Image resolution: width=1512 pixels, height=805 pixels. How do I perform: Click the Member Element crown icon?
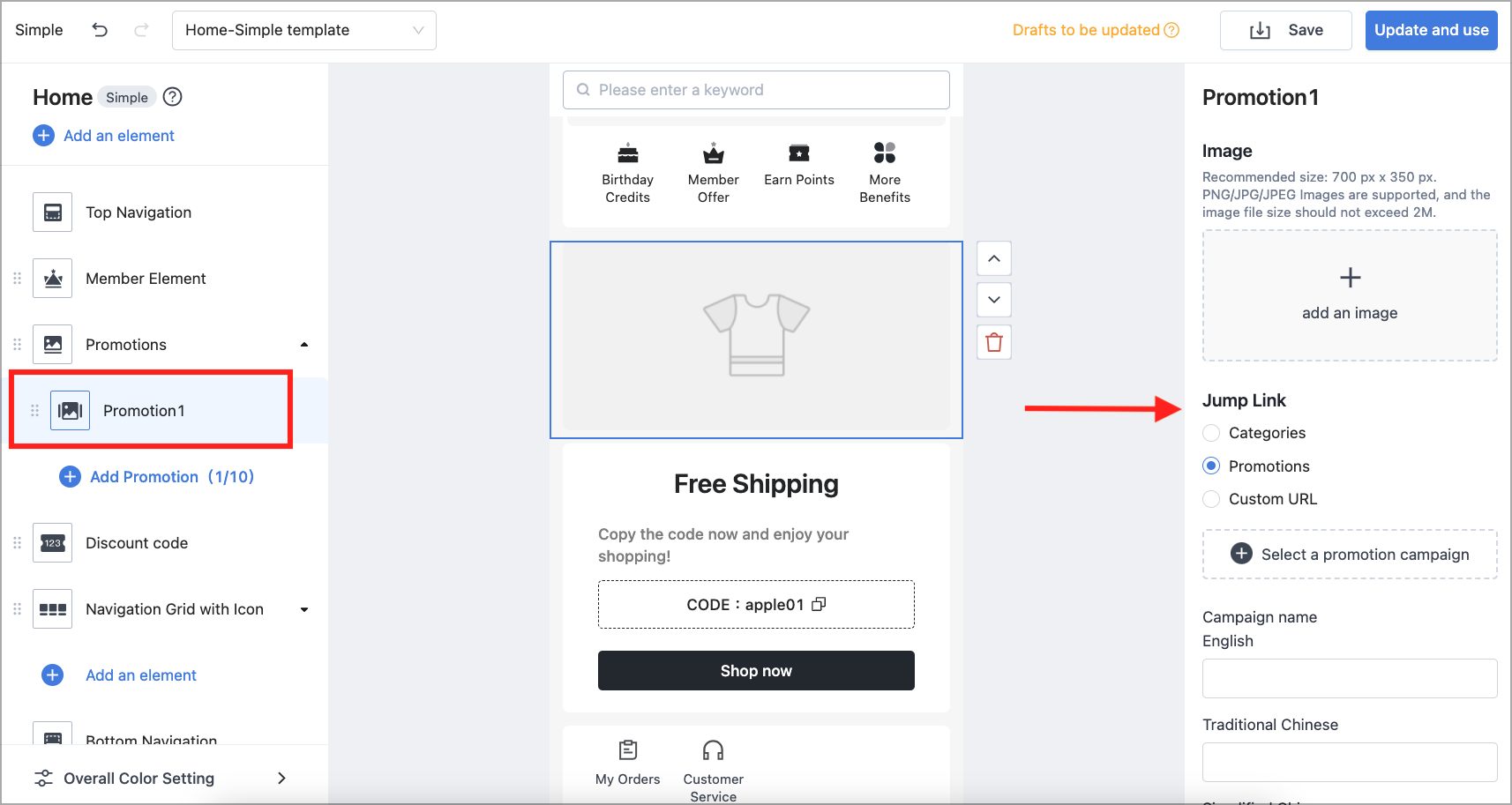point(53,279)
